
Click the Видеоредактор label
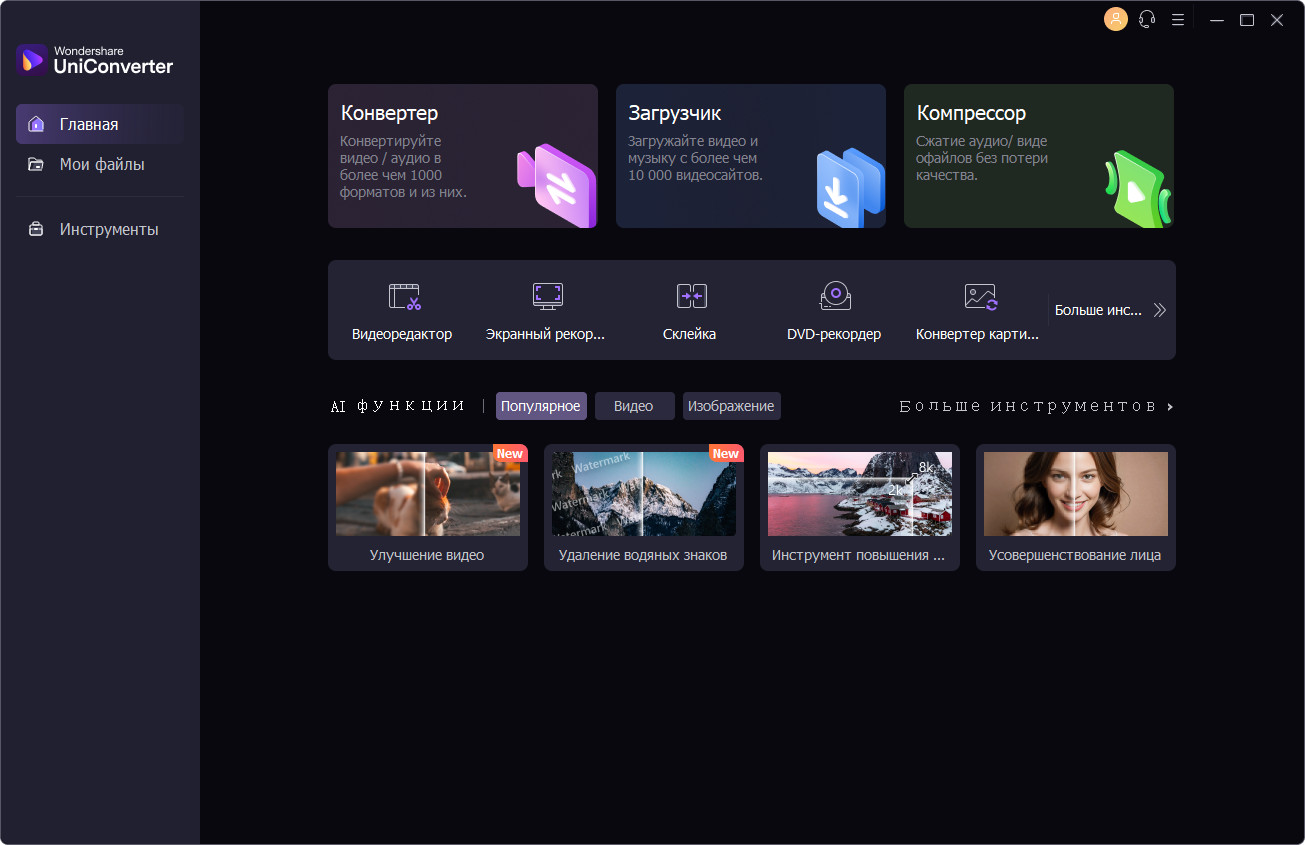point(402,334)
